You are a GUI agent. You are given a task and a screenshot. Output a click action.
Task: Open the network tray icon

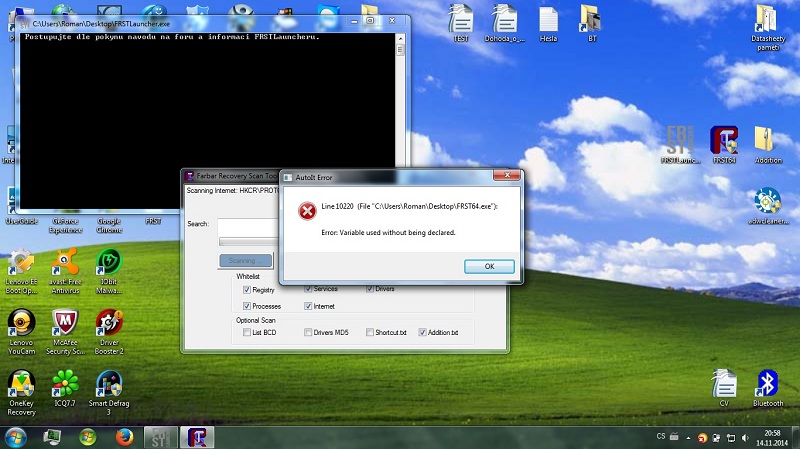click(x=731, y=438)
